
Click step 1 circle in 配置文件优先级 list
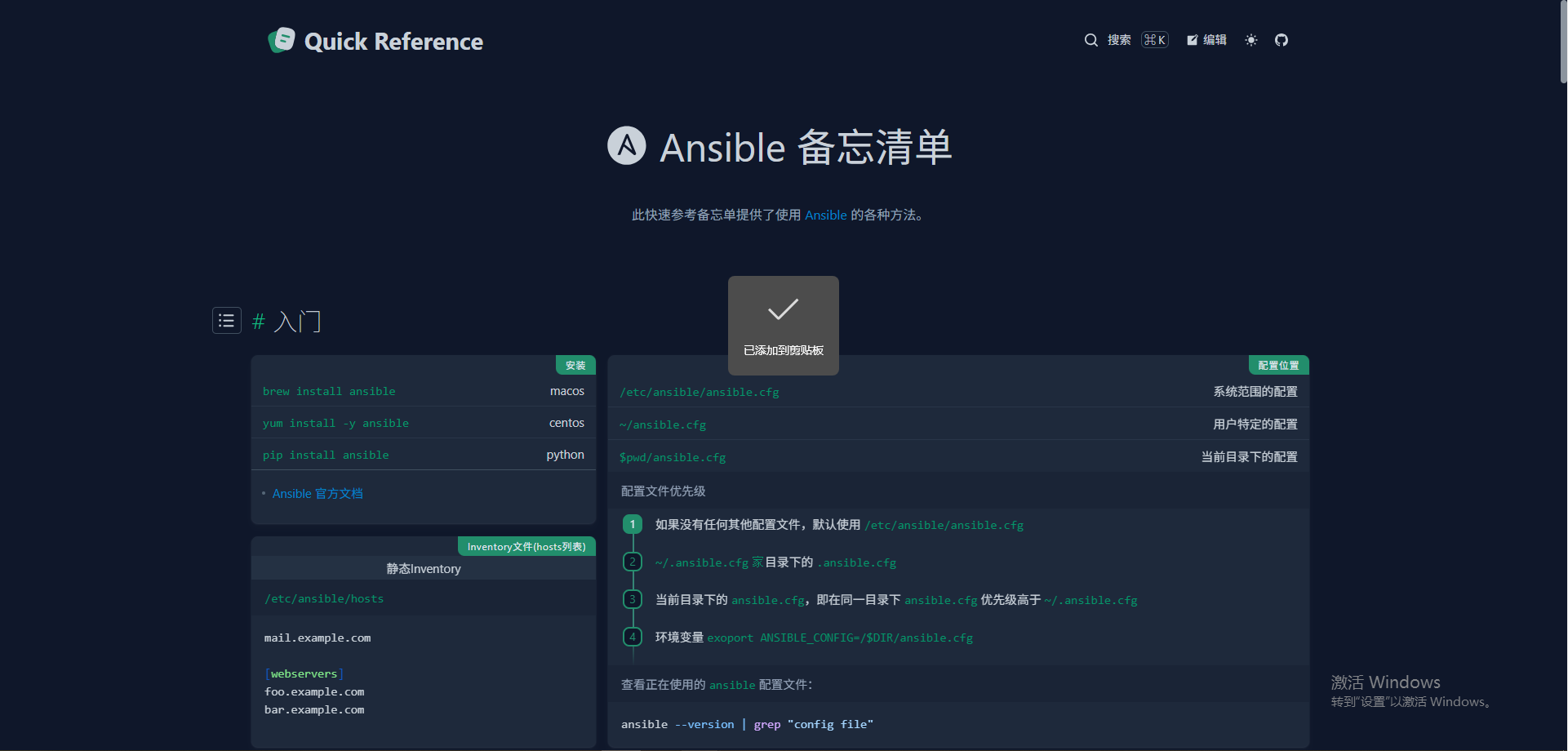pyautogui.click(x=633, y=525)
